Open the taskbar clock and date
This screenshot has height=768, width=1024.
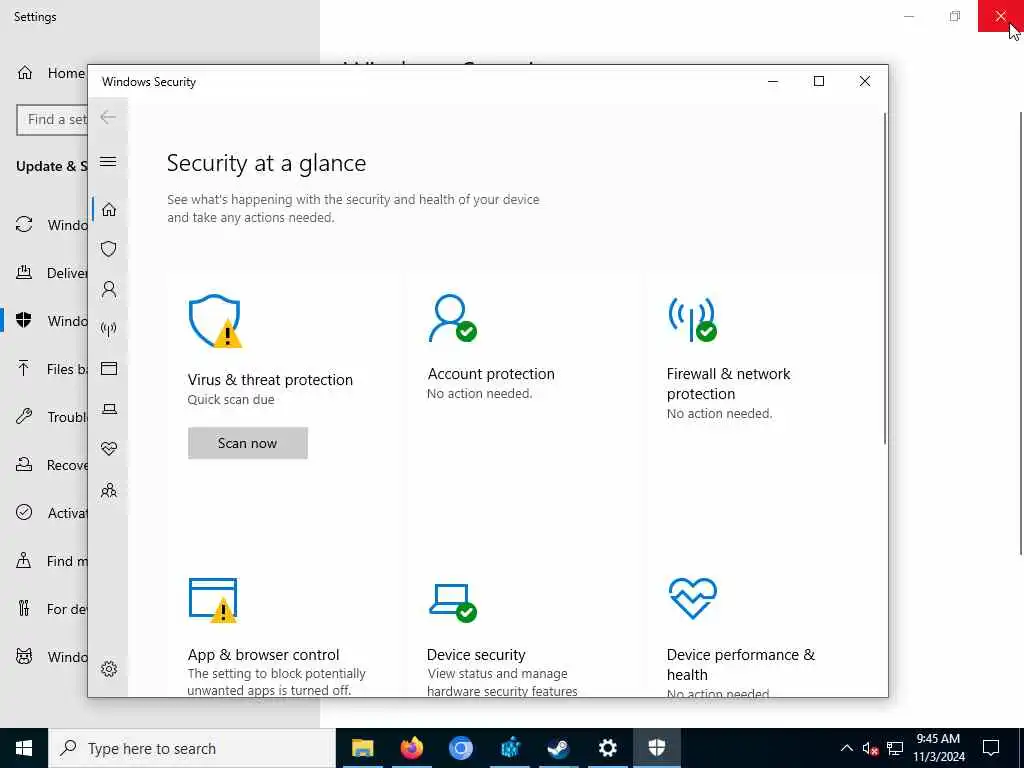[x=938, y=748]
